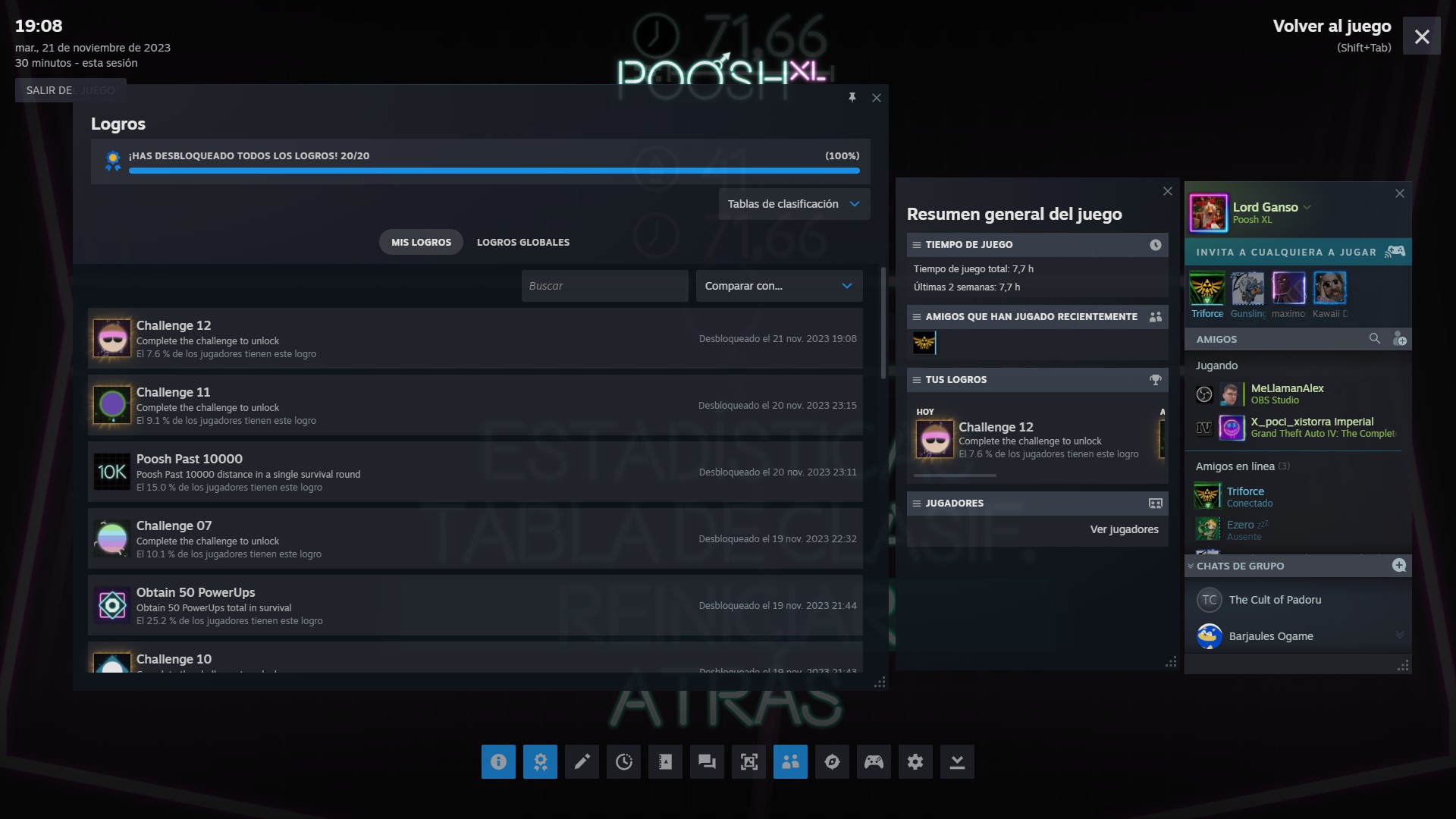Open controller settings gamepad icon
The width and height of the screenshot is (1456, 819).
874,761
